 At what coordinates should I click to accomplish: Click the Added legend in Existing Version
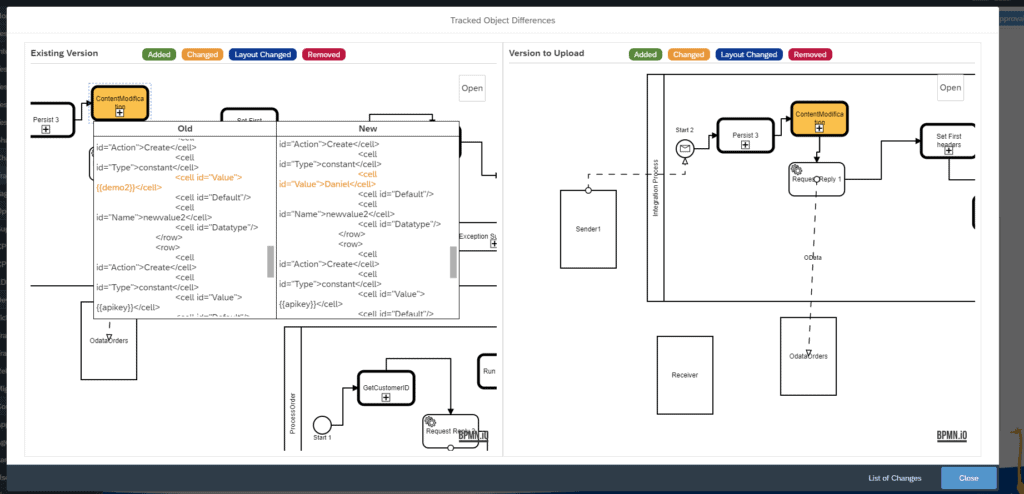pos(159,54)
